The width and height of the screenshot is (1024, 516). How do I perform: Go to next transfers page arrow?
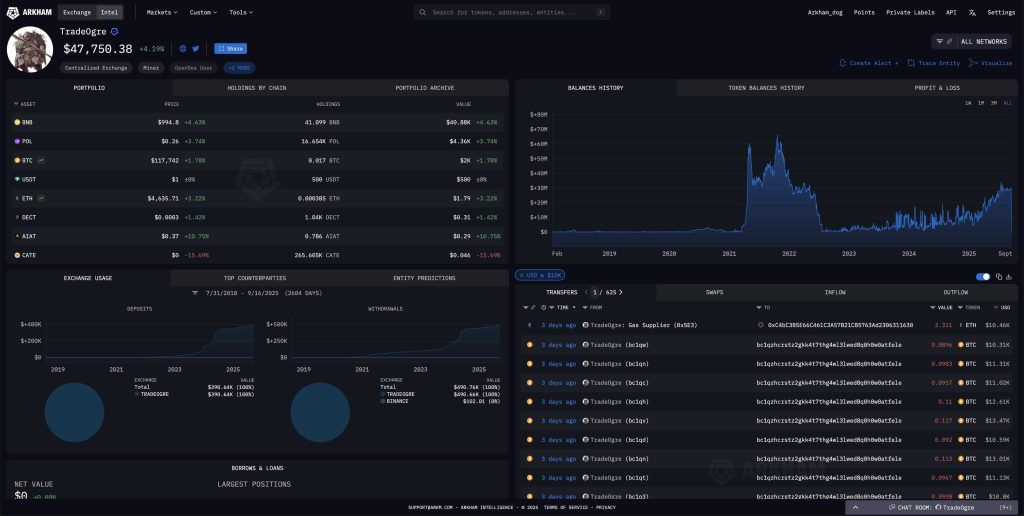point(621,292)
